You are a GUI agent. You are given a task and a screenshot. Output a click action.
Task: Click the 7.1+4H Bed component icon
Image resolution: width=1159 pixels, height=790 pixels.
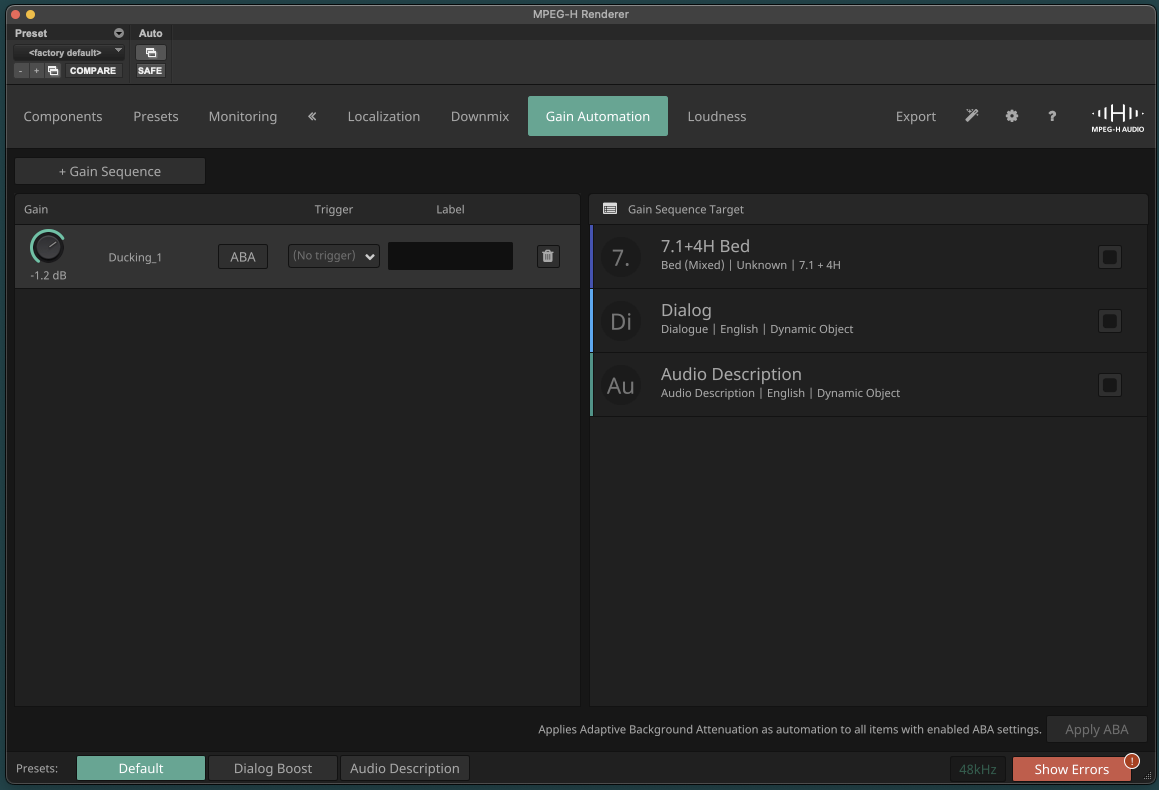621,257
